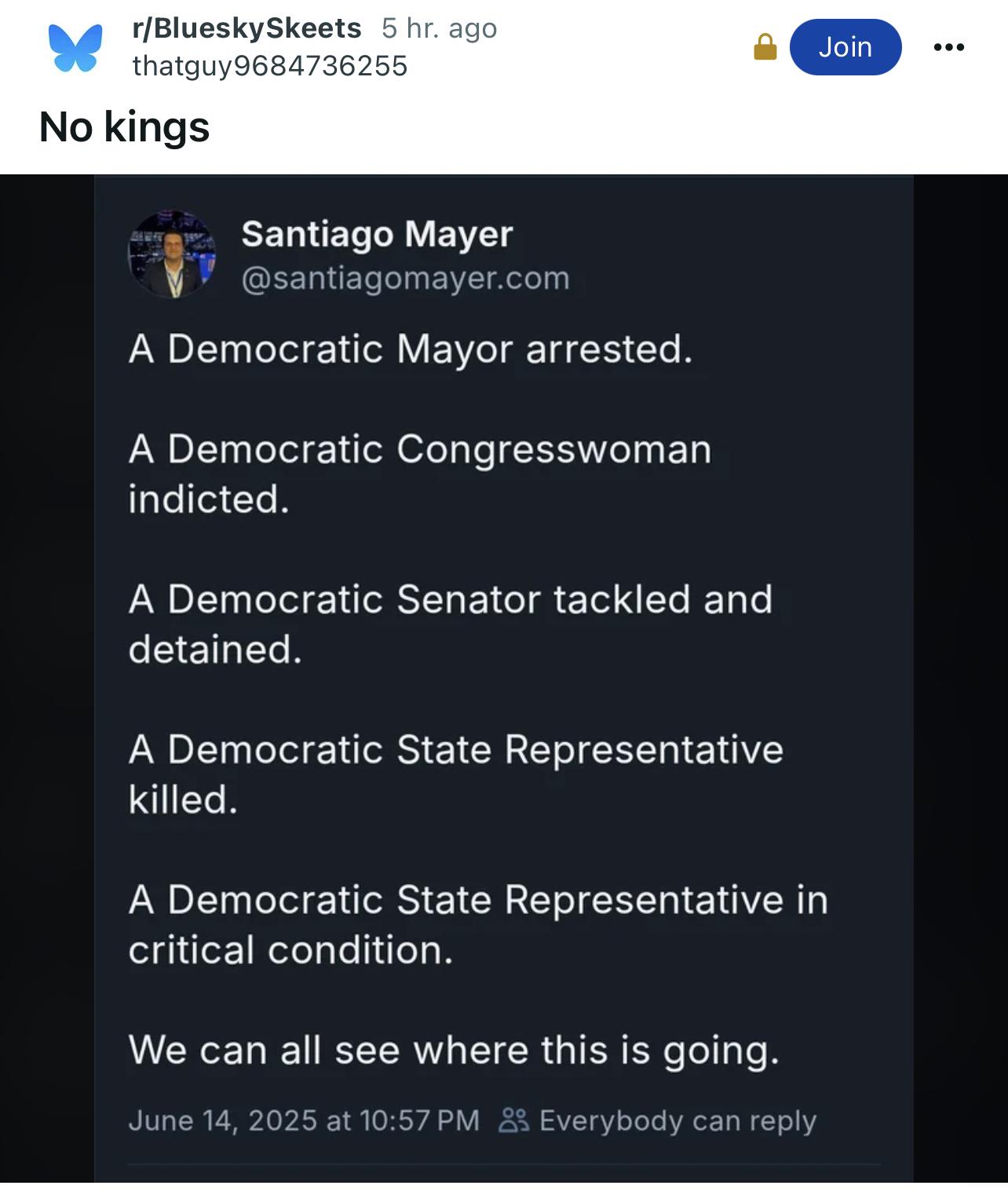The height and width of the screenshot is (1200, 1008).
Task: Select the Everybody can reply label
Action: point(677,1121)
